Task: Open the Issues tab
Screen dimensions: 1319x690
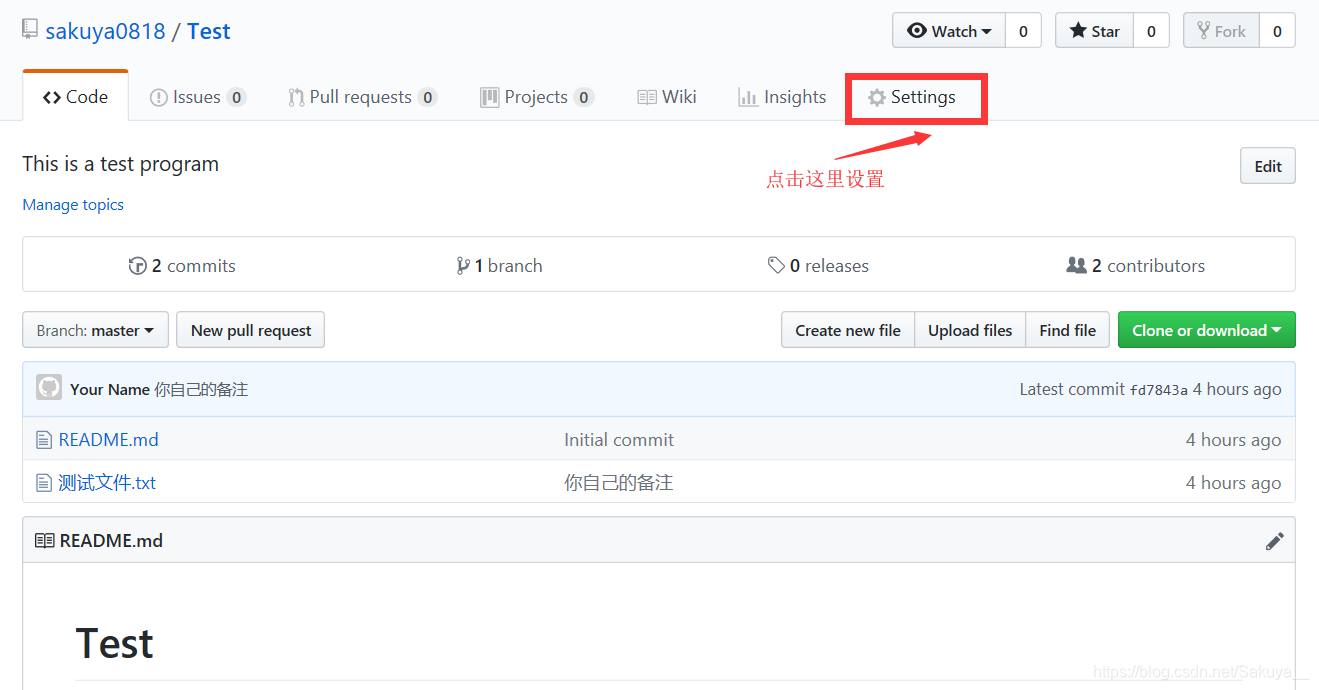Action: tap(198, 97)
